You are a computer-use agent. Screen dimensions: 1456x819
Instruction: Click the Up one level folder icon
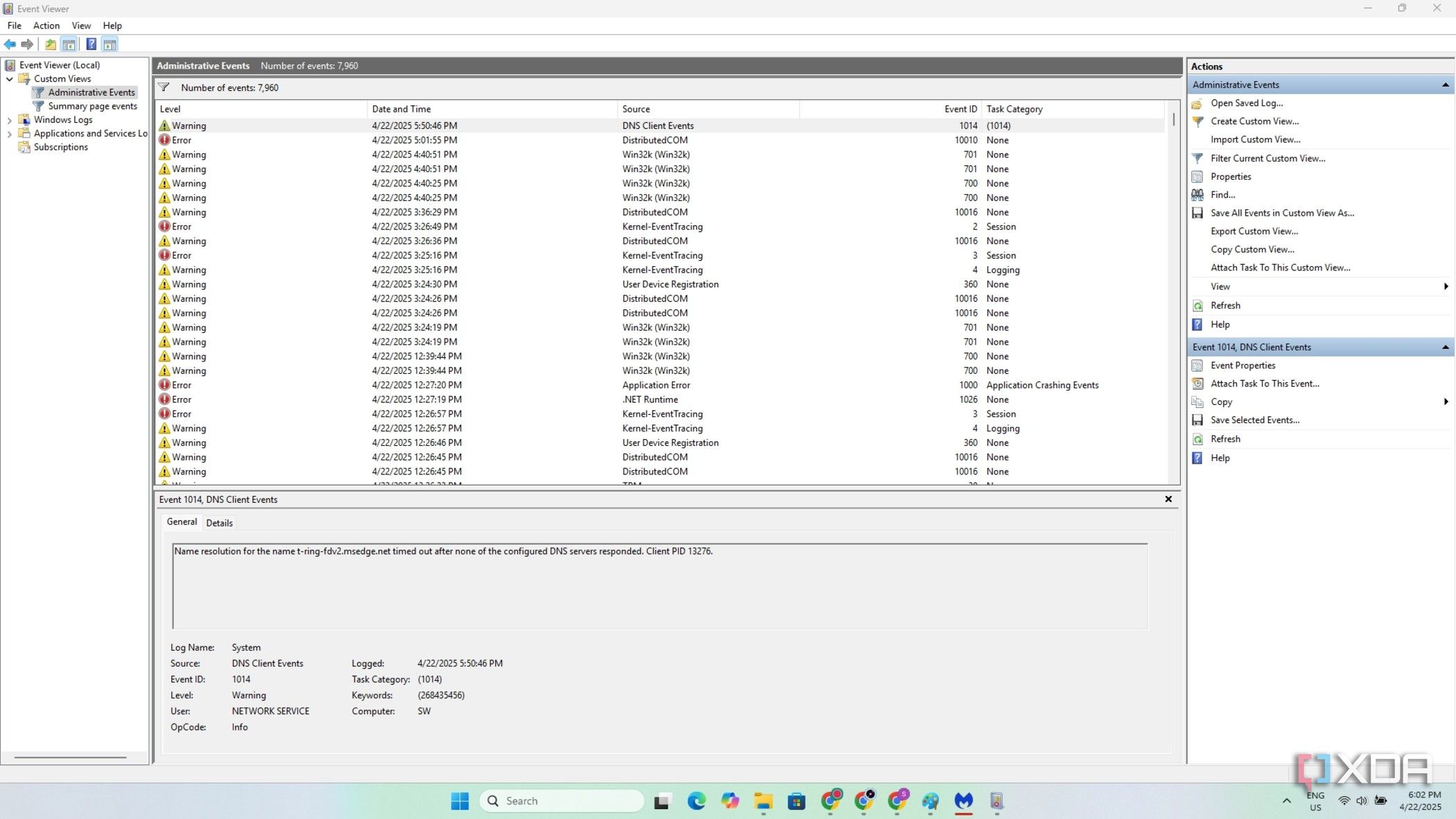tap(51, 44)
